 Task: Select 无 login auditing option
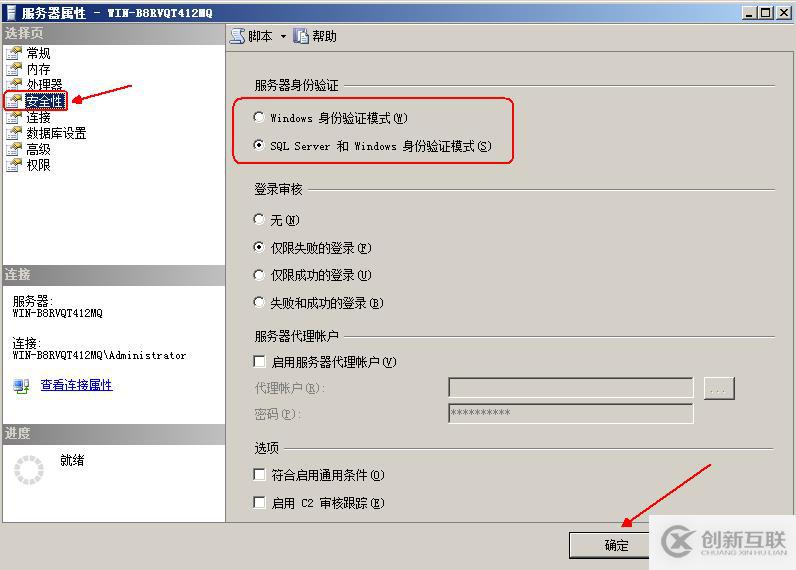click(259, 219)
